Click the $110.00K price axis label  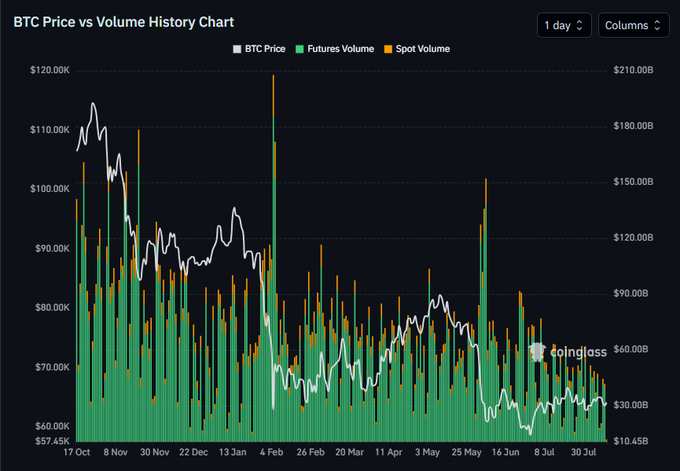click(50, 130)
